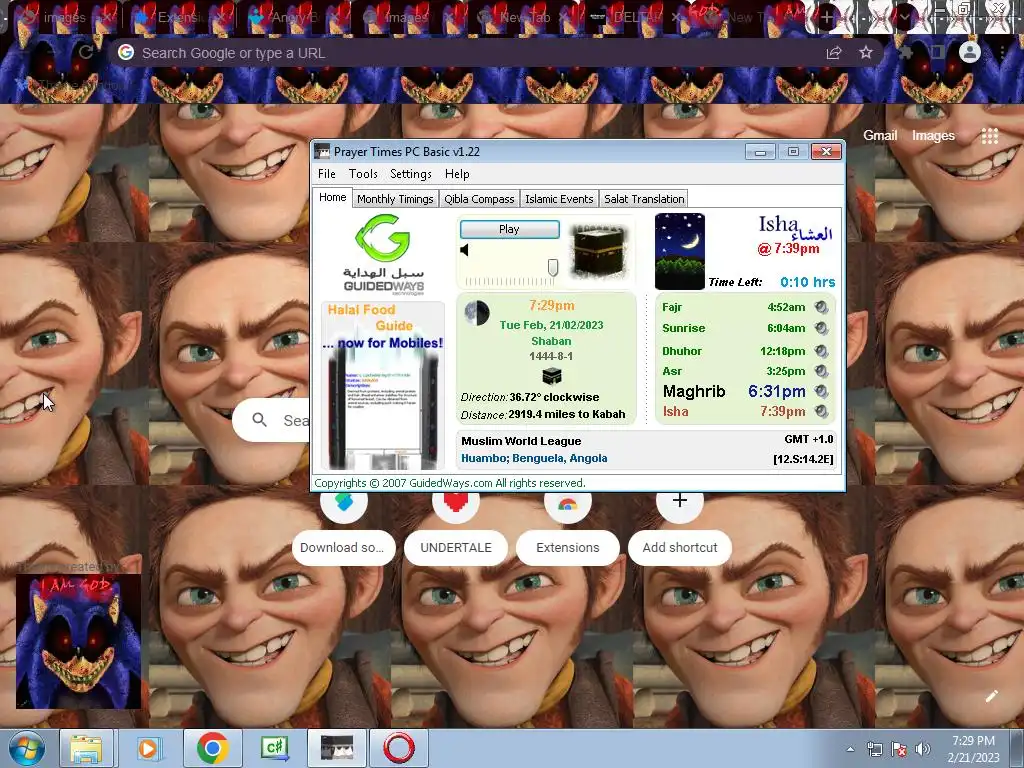Toggle the Asr alarm speaker icon
Image resolution: width=1024 pixels, height=768 pixels.
pyautogui.click(x=821, y=371)
